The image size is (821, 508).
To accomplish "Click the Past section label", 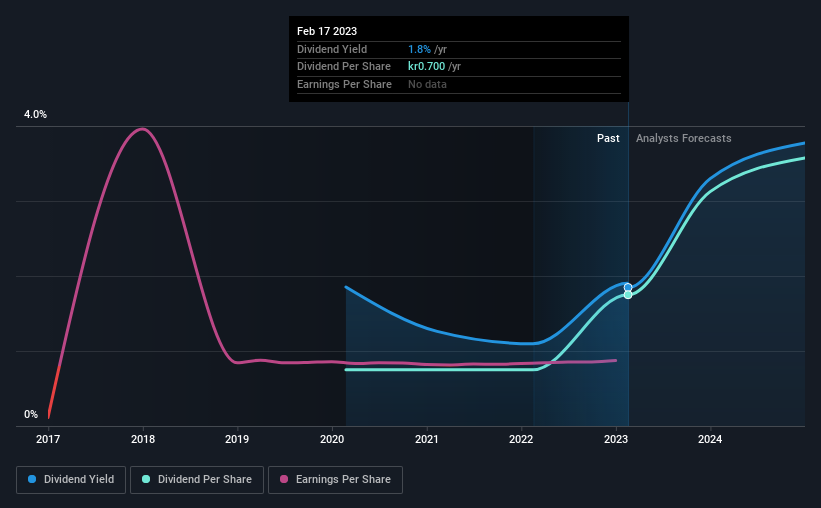I will click(608, 138).
